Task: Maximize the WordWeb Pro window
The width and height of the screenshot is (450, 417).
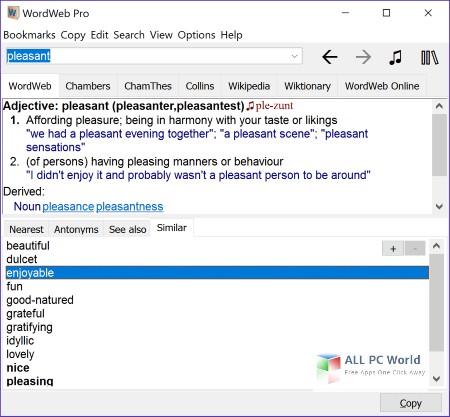Action: [x=386, y=13]
